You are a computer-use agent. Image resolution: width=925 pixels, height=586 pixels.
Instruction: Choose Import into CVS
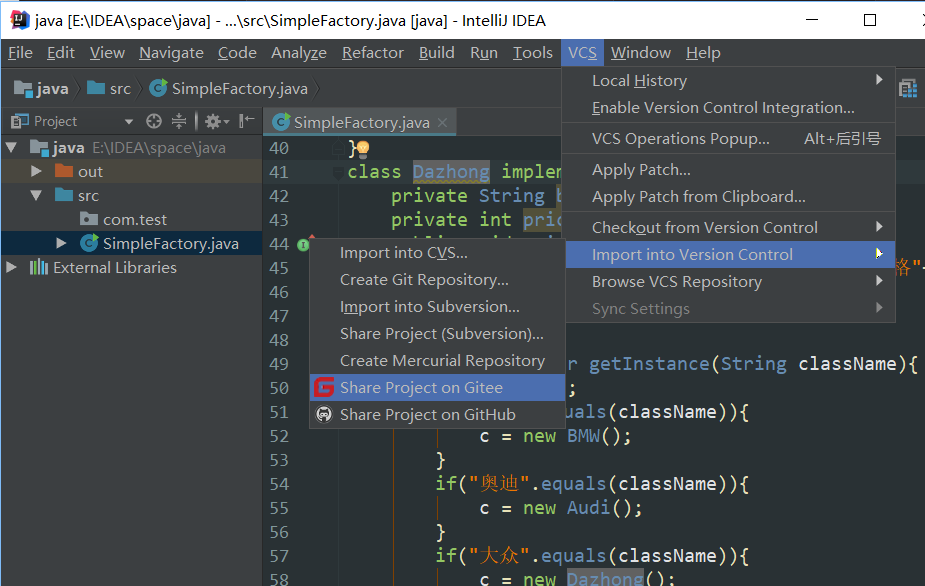[x=437, y=253]
